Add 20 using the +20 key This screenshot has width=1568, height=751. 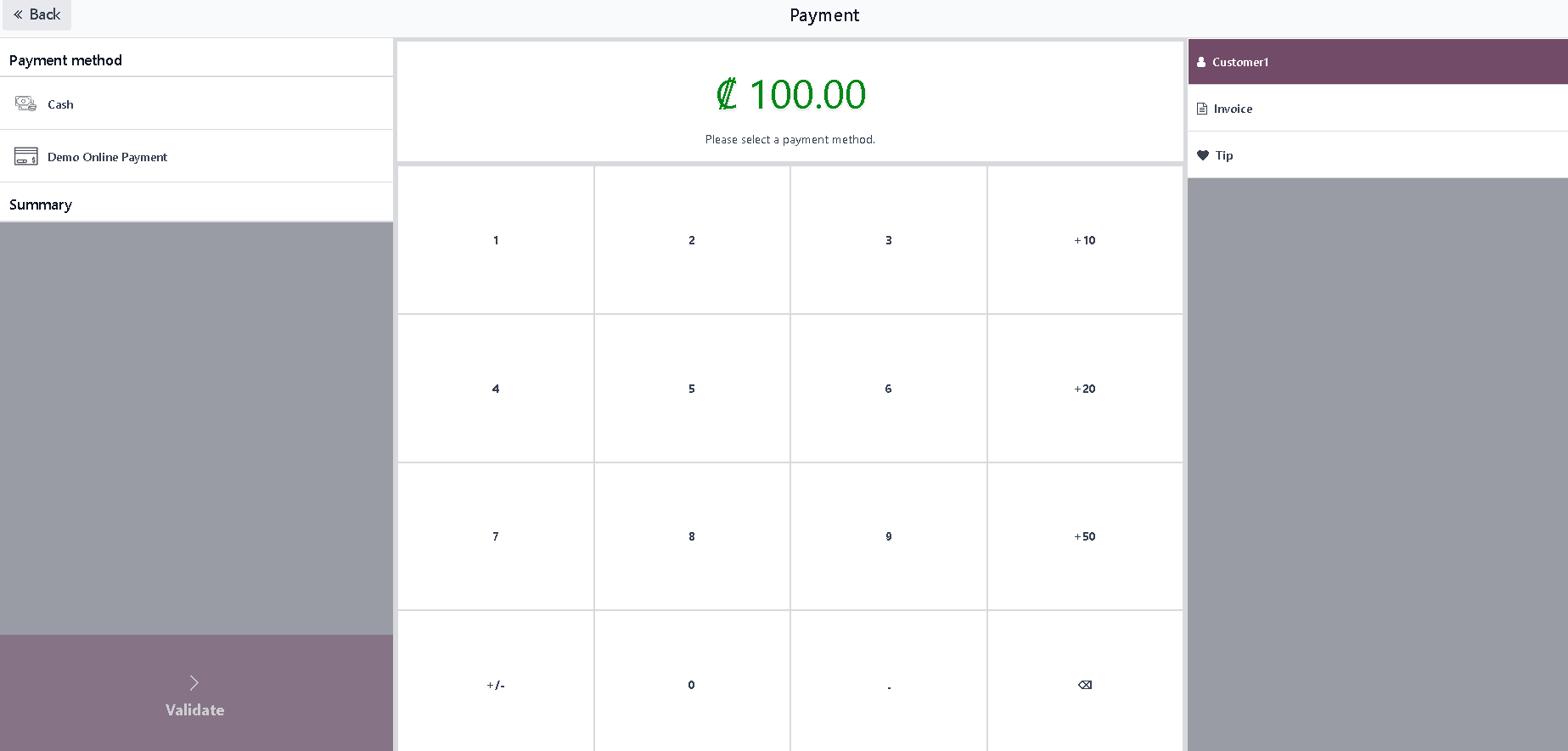pyautogui.click(x=1085, y=389)
